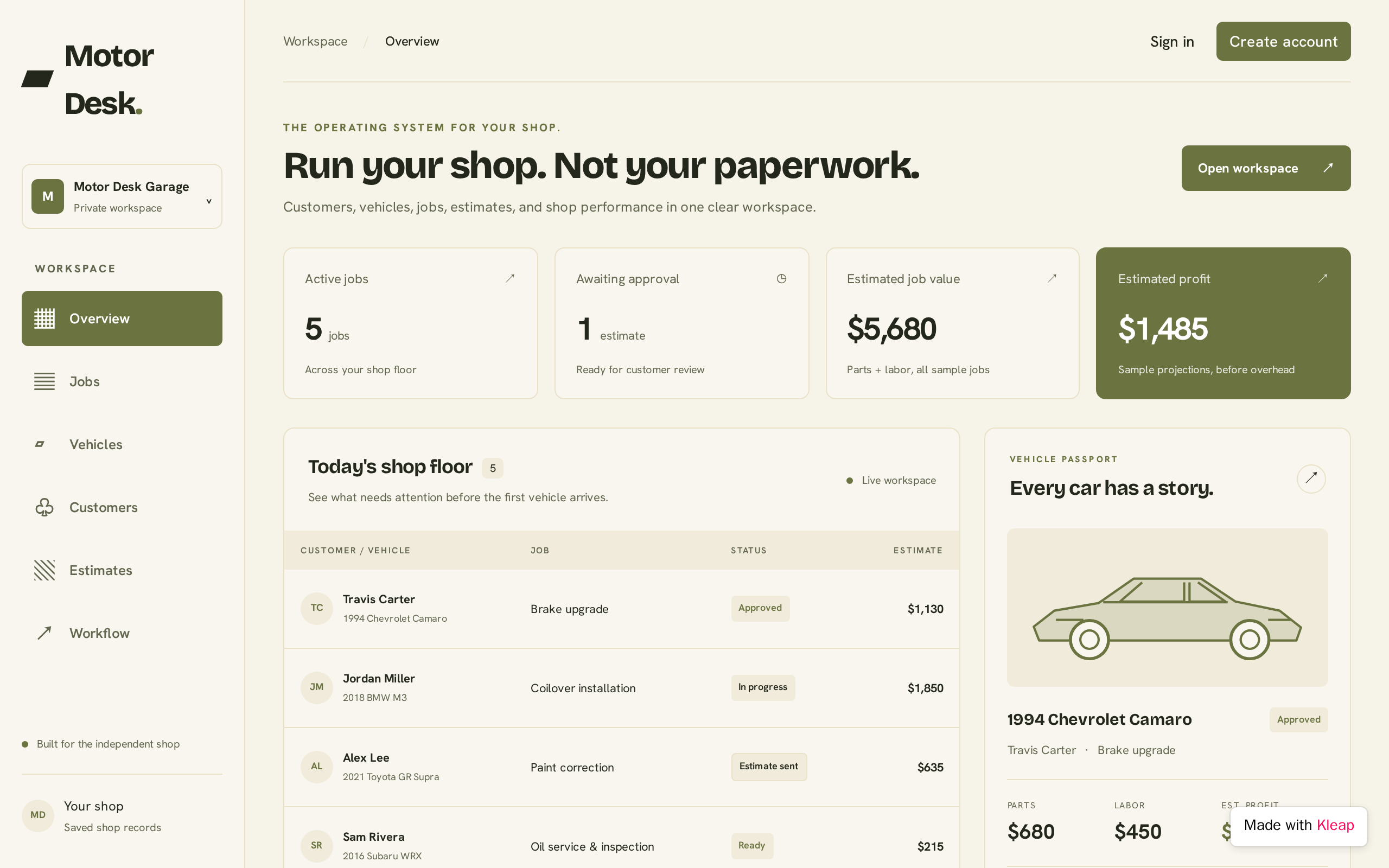Screen dimensions: 1389x868
Task: Click the Approved badge beside 1994 Chevrolet Camaro heading
Action: (x=1298, y=719)
